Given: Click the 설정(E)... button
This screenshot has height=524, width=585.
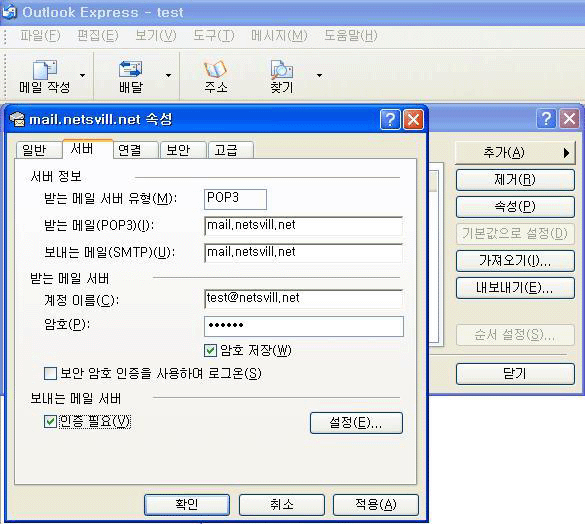Looking at the screenshot, I should tap(356, 423).
